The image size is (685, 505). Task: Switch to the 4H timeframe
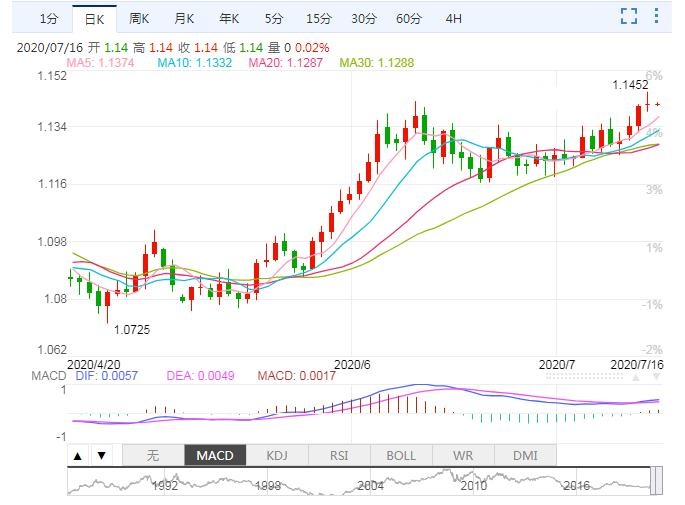(x=454, y=19)
